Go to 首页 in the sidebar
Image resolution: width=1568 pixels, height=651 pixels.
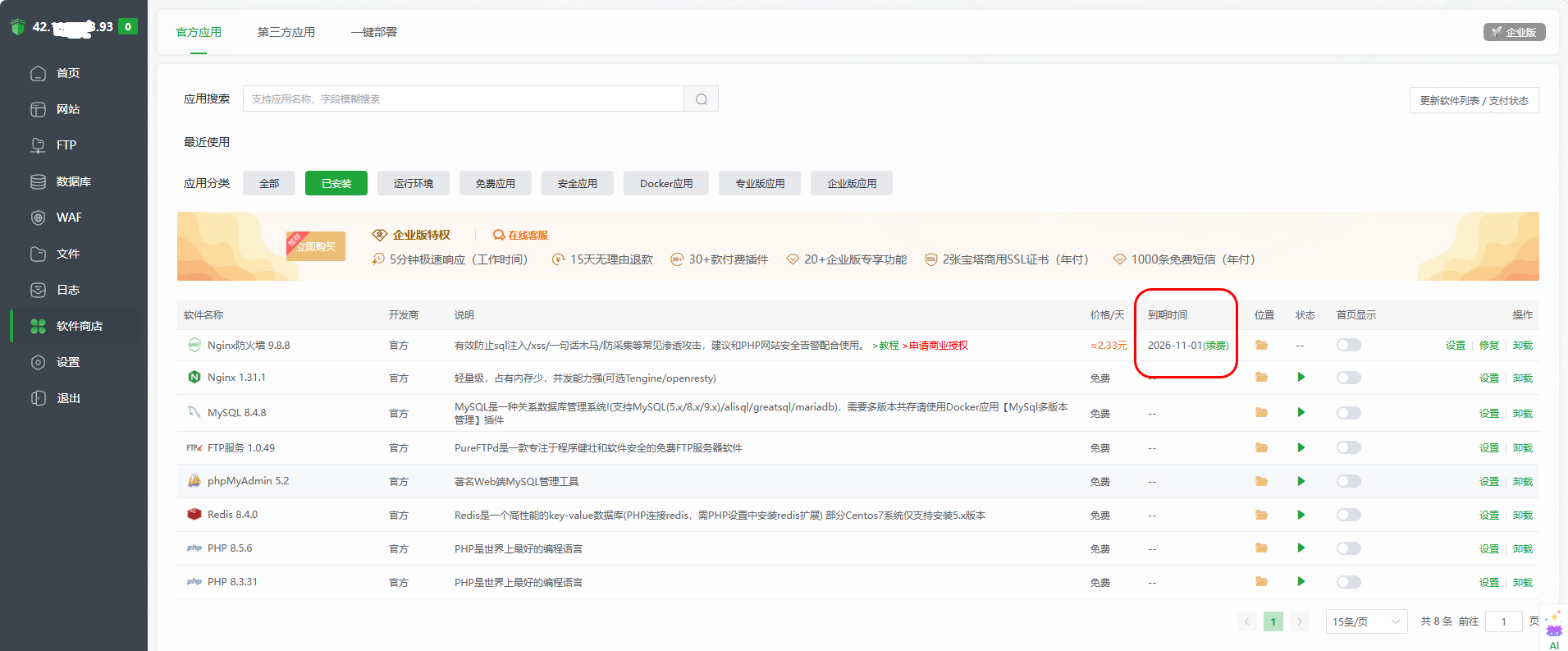[x=68, y=73]
